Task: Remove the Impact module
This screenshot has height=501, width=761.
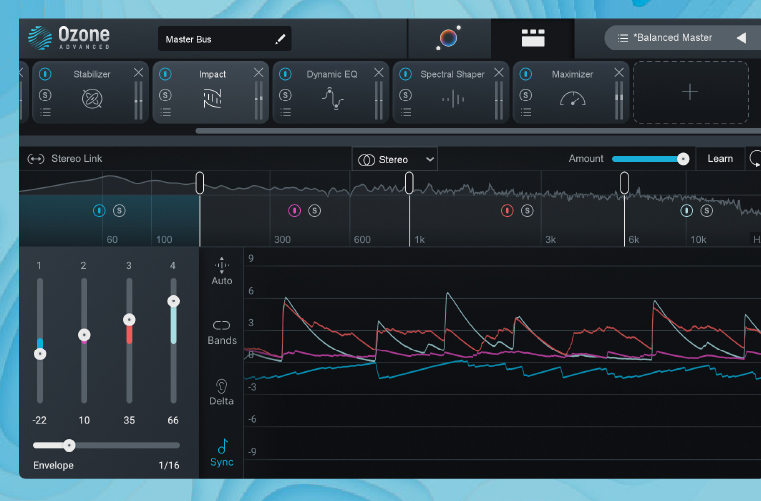Action: tap(259, 72)
